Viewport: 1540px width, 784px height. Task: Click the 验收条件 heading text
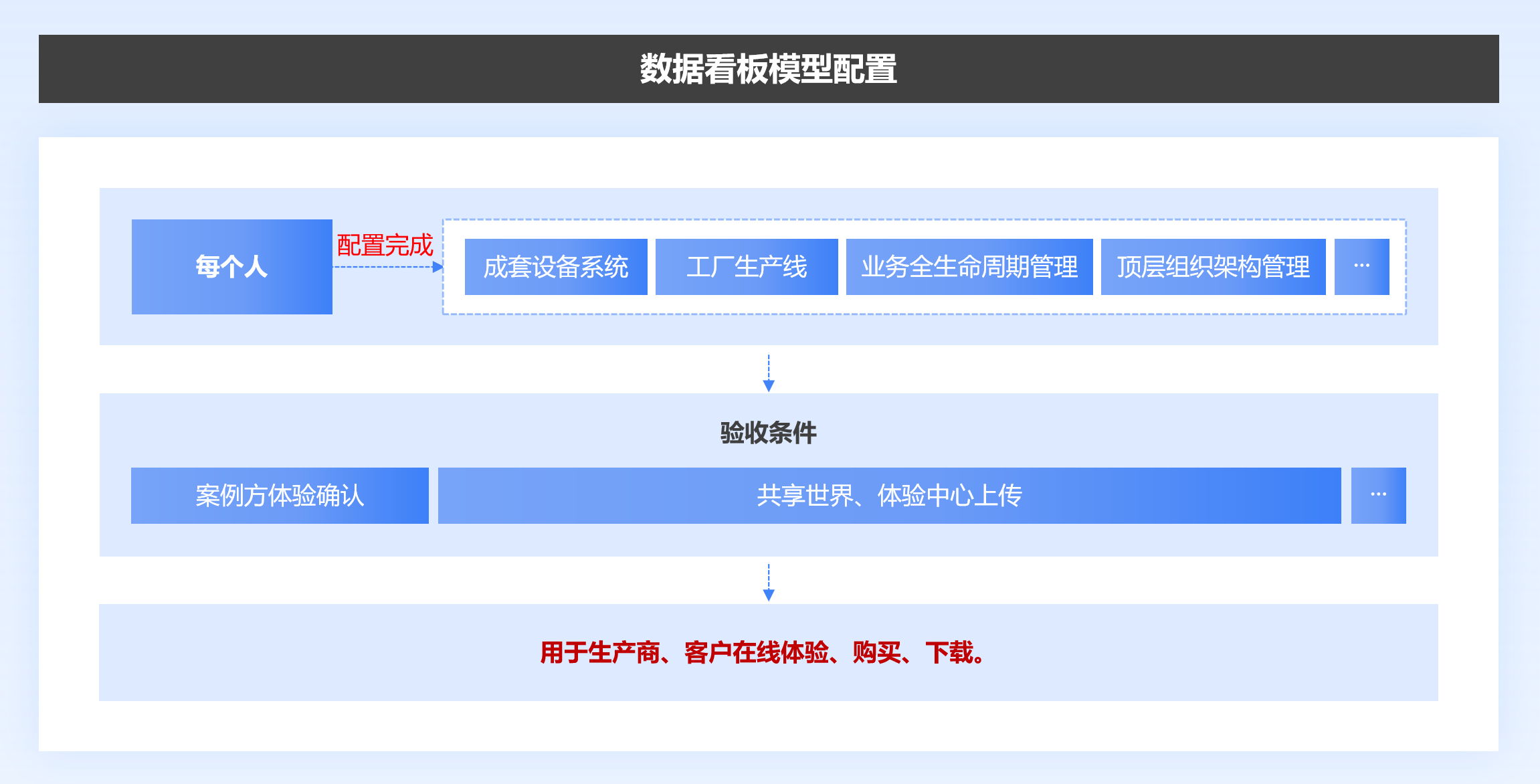coord(768,433)
